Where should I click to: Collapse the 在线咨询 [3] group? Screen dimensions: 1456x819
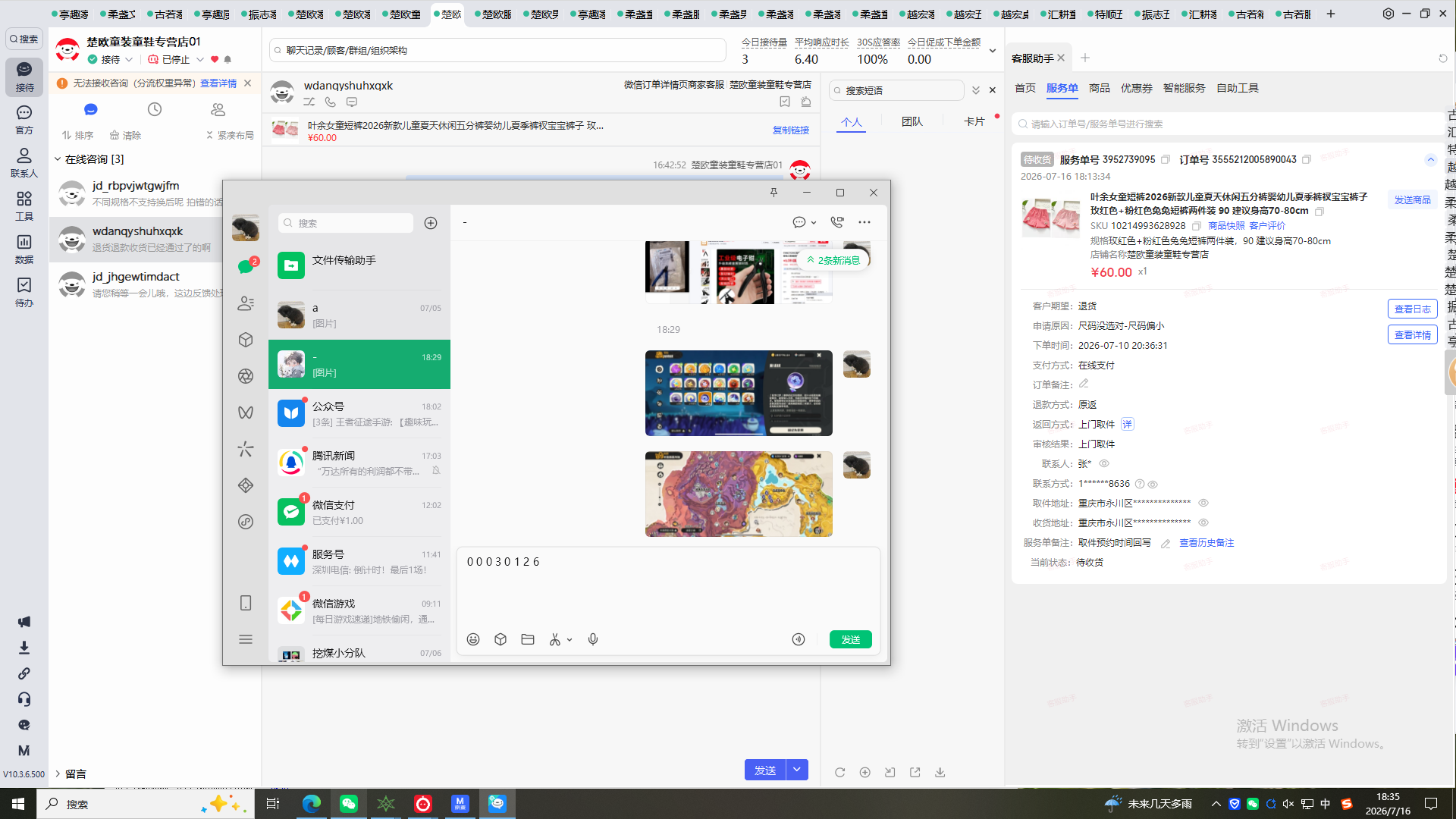coord(58,159)
